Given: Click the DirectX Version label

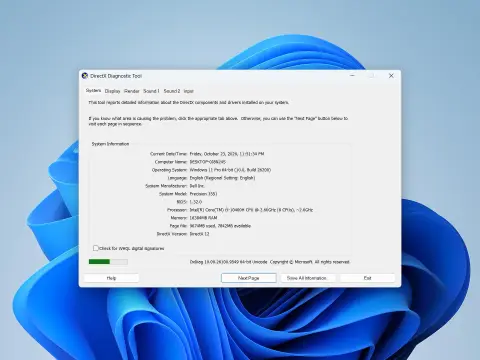Looking at the screenshot, I should pyautogui.click(x=172, y=234).
